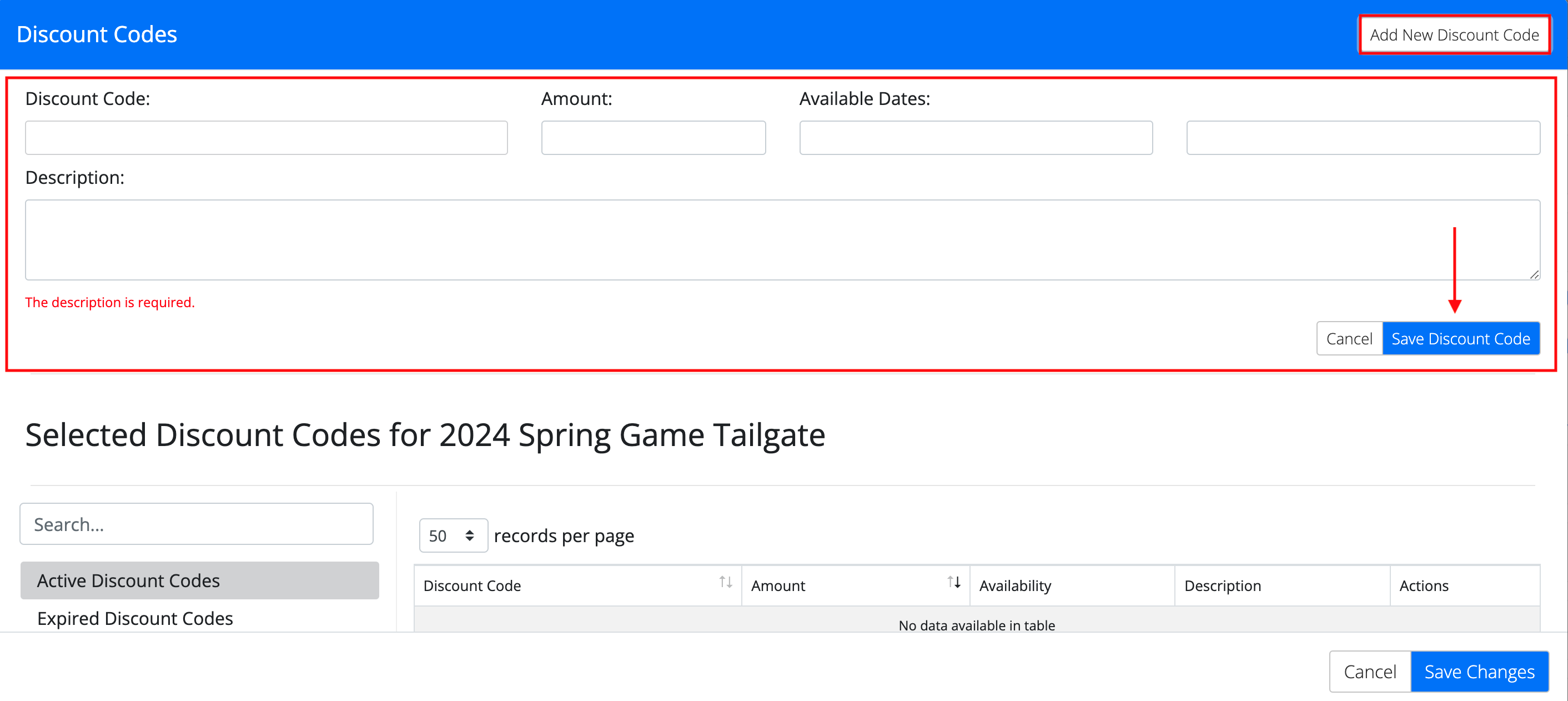Screen dimensions: 1568x701
Task: Click the bottom Cancel button
Action: click(x=1369, y=671)
